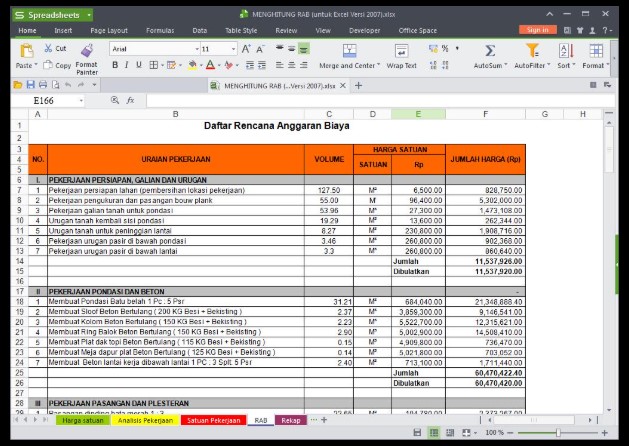629x446 pixels.
Task: Click the Cut scissors icon
Action: [x=49, y=48]
